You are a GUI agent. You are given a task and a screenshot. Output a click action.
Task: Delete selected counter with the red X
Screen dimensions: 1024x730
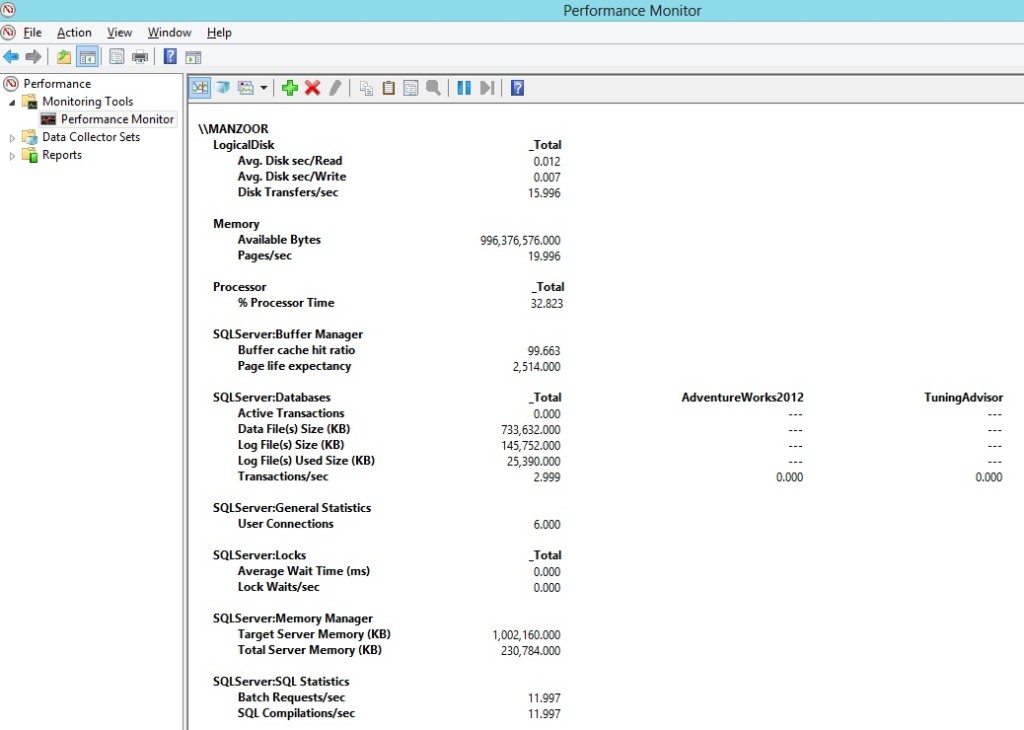click(x=313, y=87)
